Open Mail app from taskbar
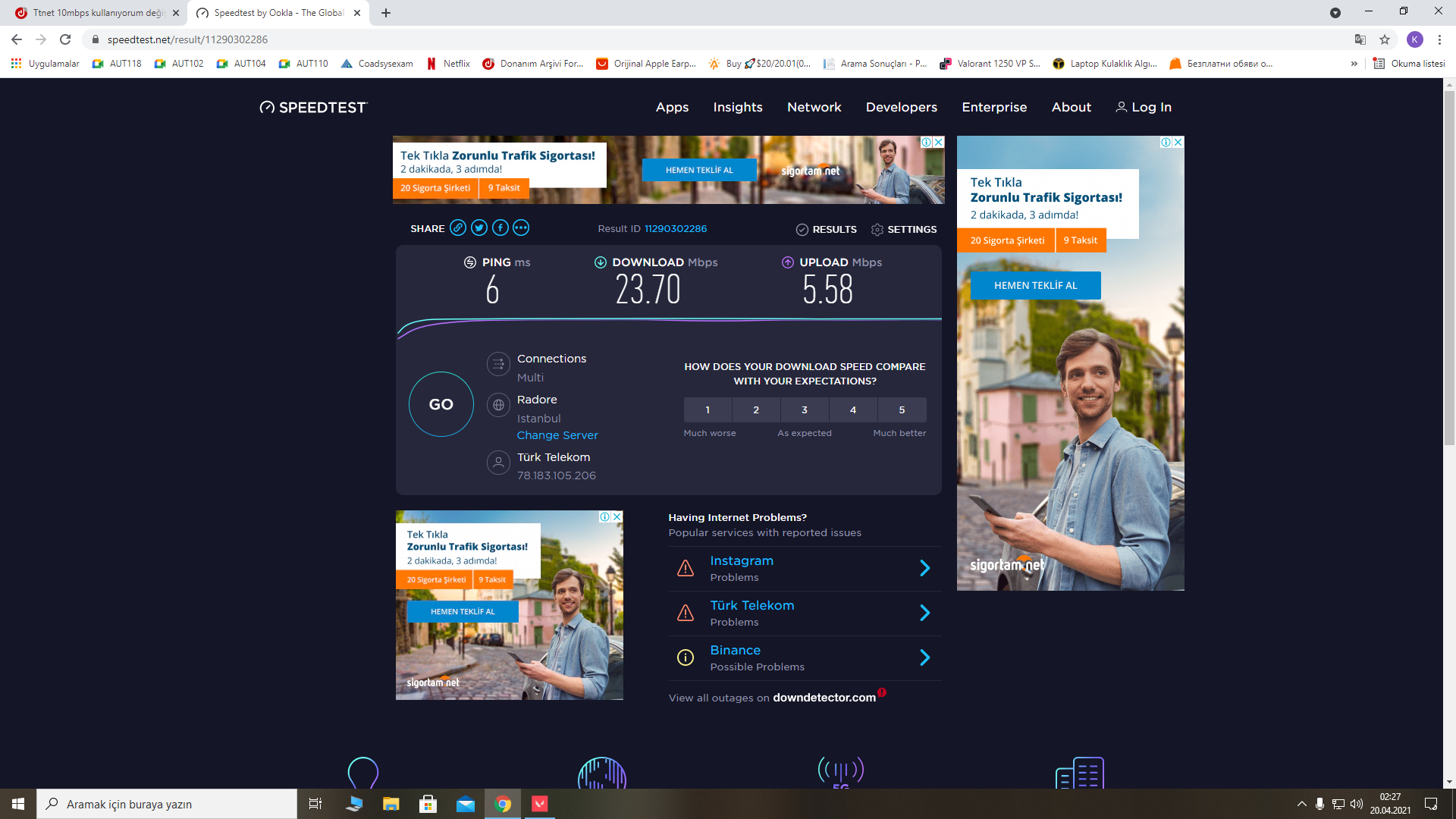1456x819 pixels. click(x=465, y=804)
